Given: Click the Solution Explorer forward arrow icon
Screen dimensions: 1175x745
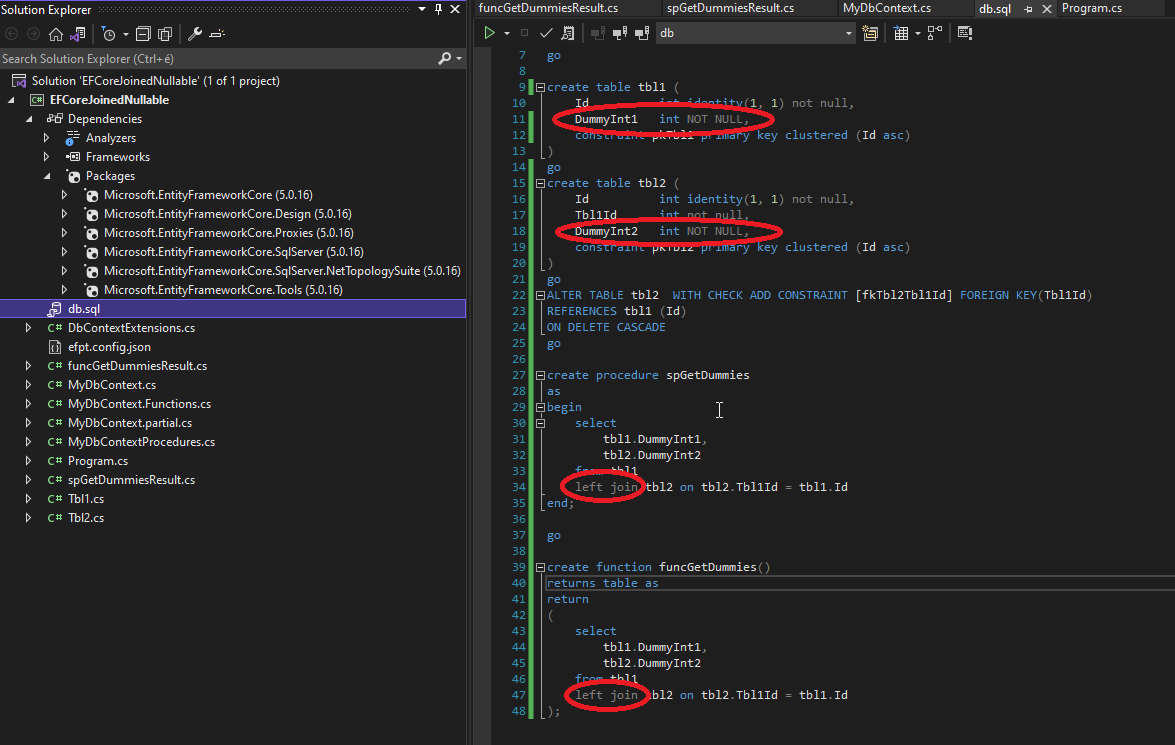Looking at the screenshot, I should click(34, 34).
